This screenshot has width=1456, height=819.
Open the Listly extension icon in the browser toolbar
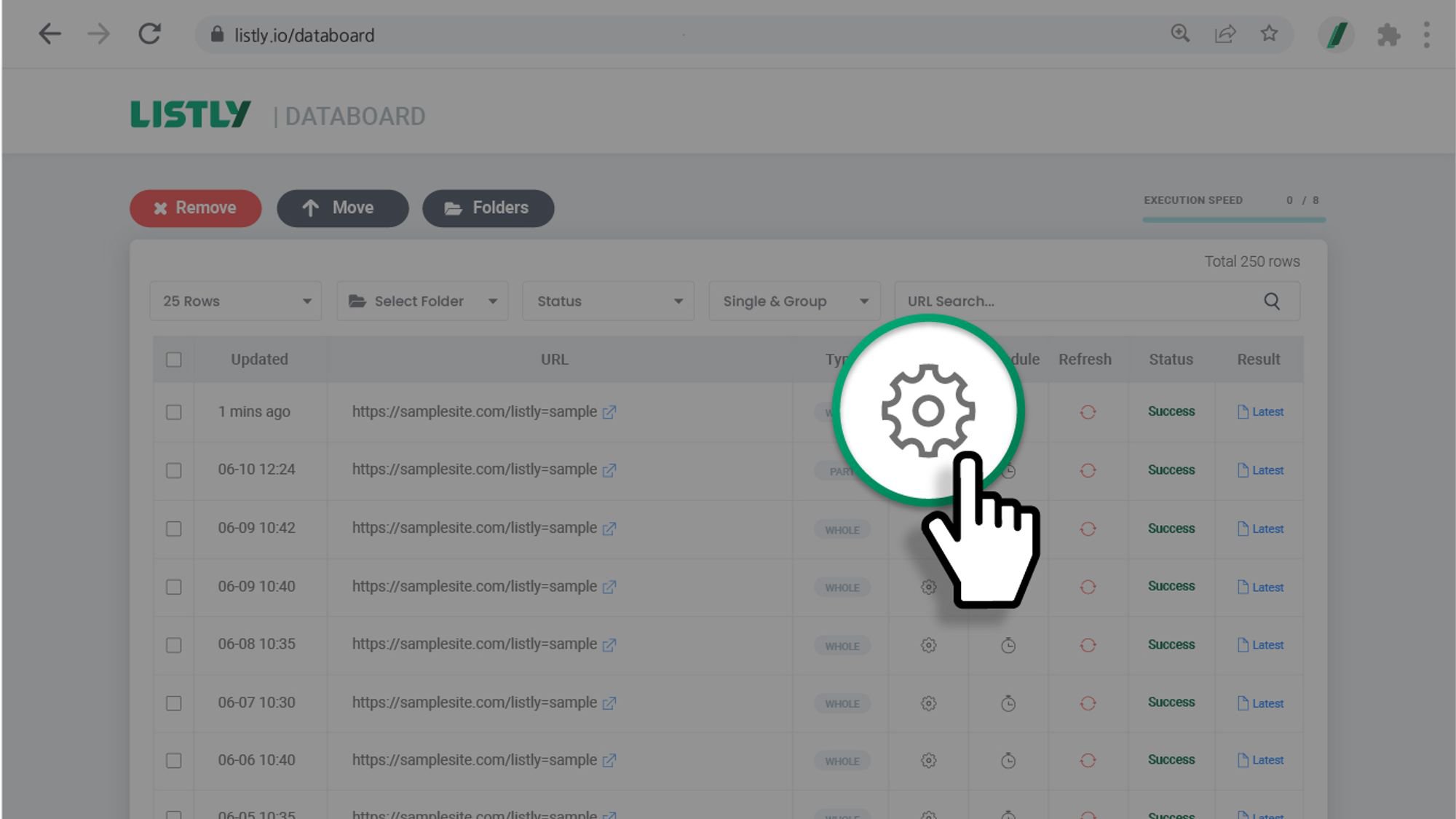point(1336,35)
